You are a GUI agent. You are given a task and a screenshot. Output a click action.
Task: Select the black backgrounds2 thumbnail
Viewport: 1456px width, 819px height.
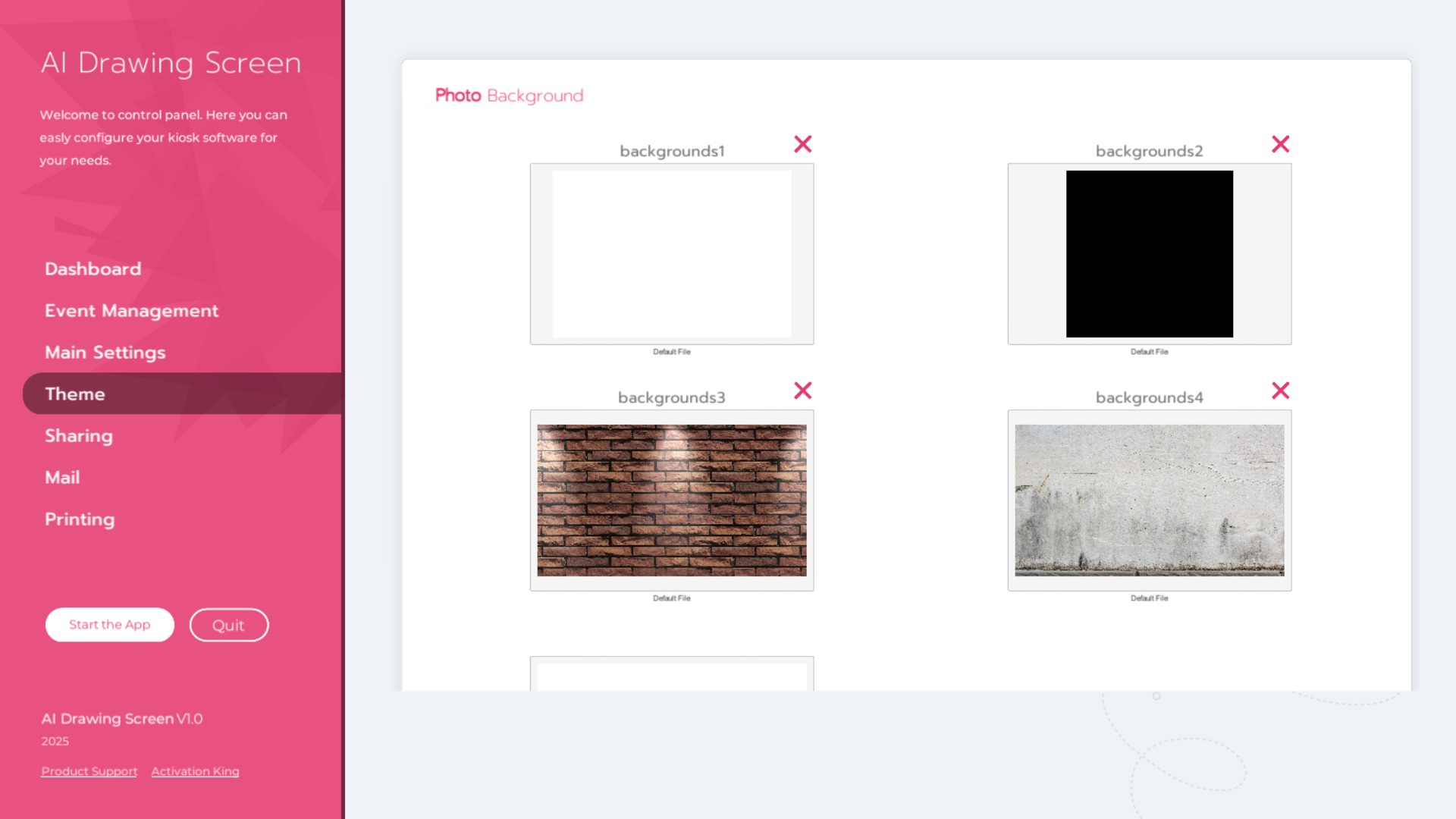(x=1149, y=254)
